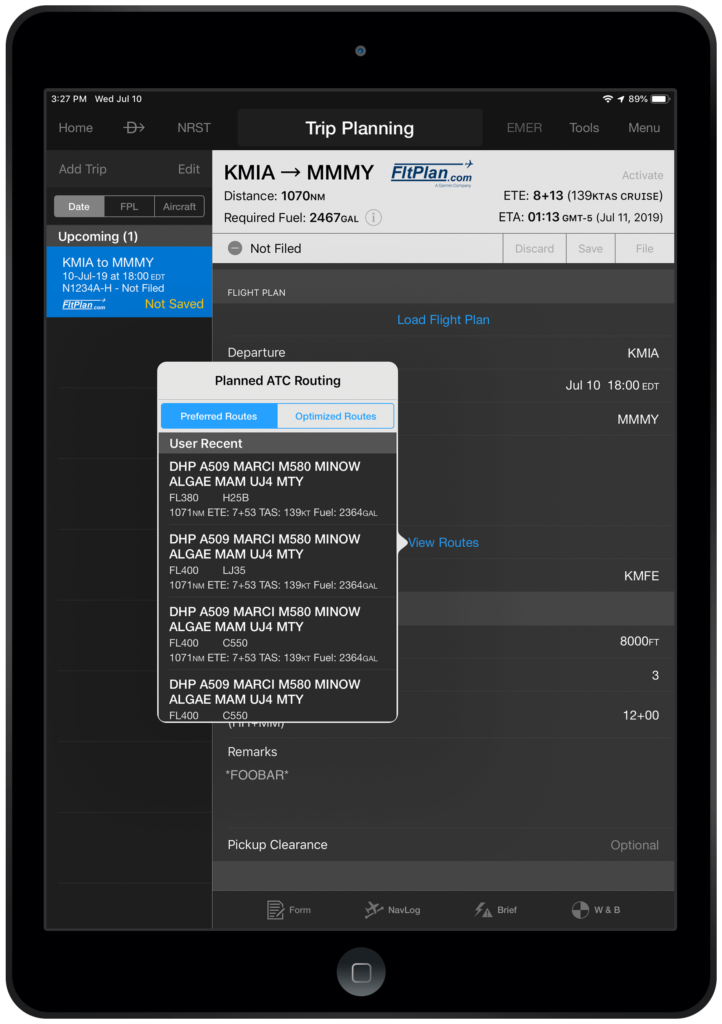This screenshot has width=722, height=1024.
Task: Open the required fuel info icon
Action: (x=373, y=217)
